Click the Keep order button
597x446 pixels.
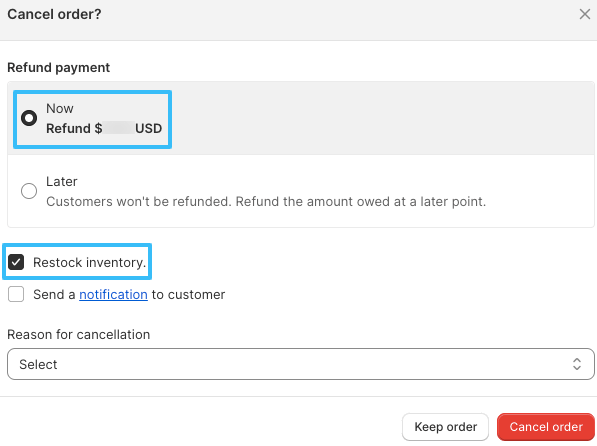pyautogui.click(x=445, y=427)
